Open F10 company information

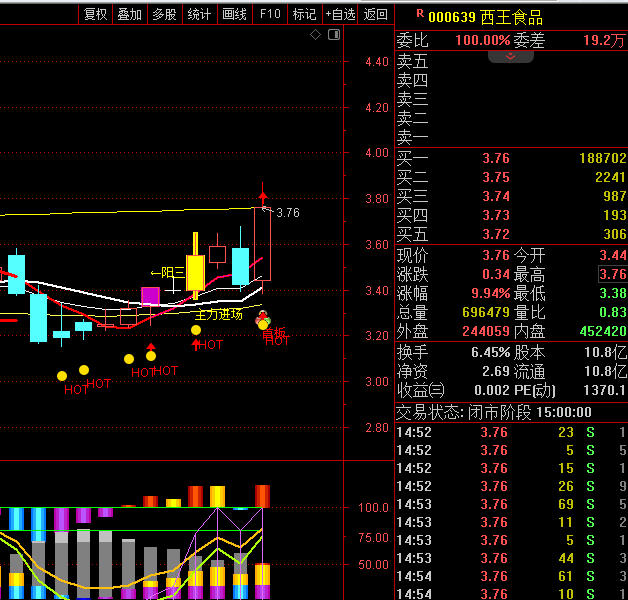270,14
